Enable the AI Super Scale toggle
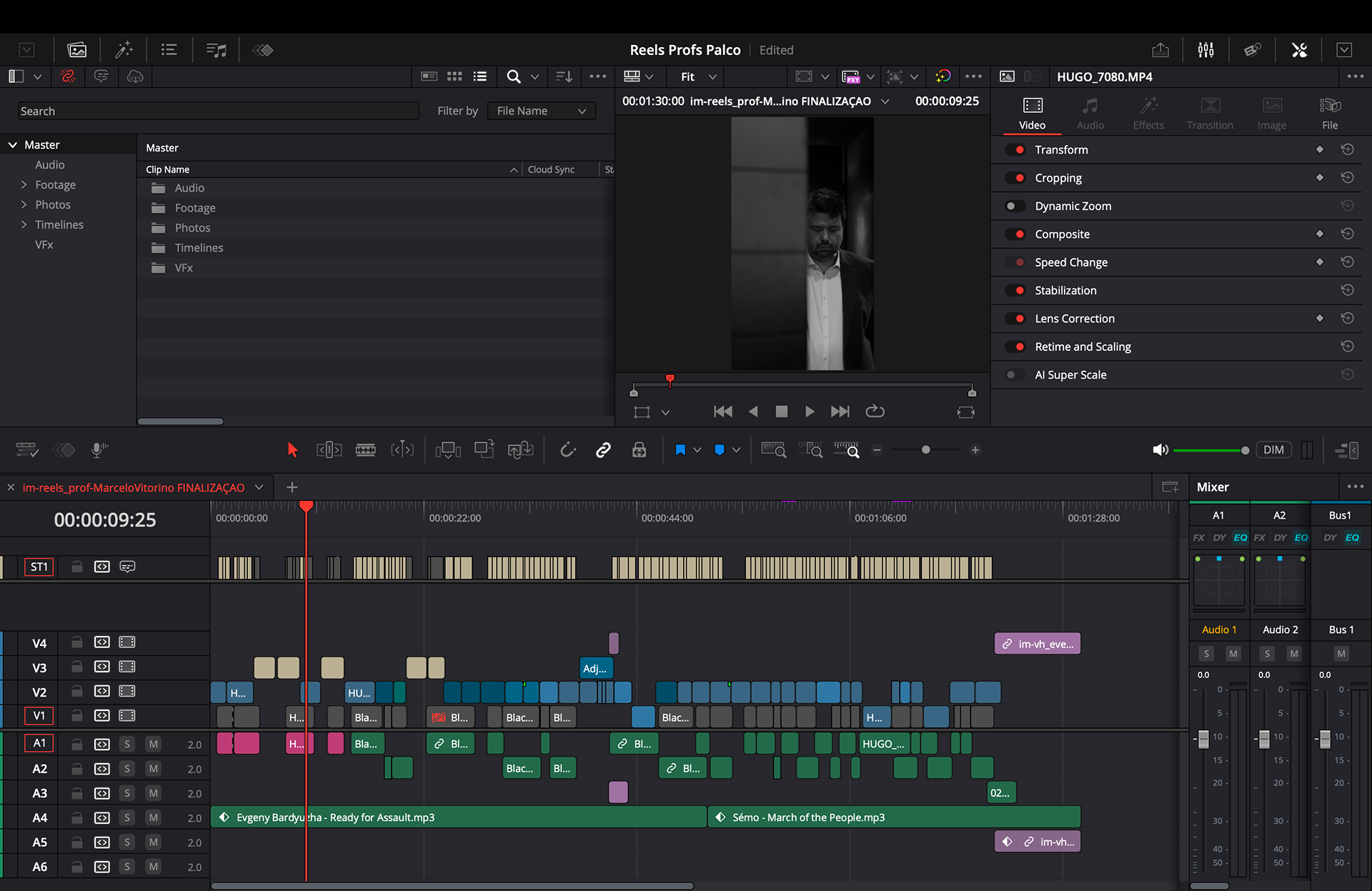 pyautogui.click(x=1015, y=374)
